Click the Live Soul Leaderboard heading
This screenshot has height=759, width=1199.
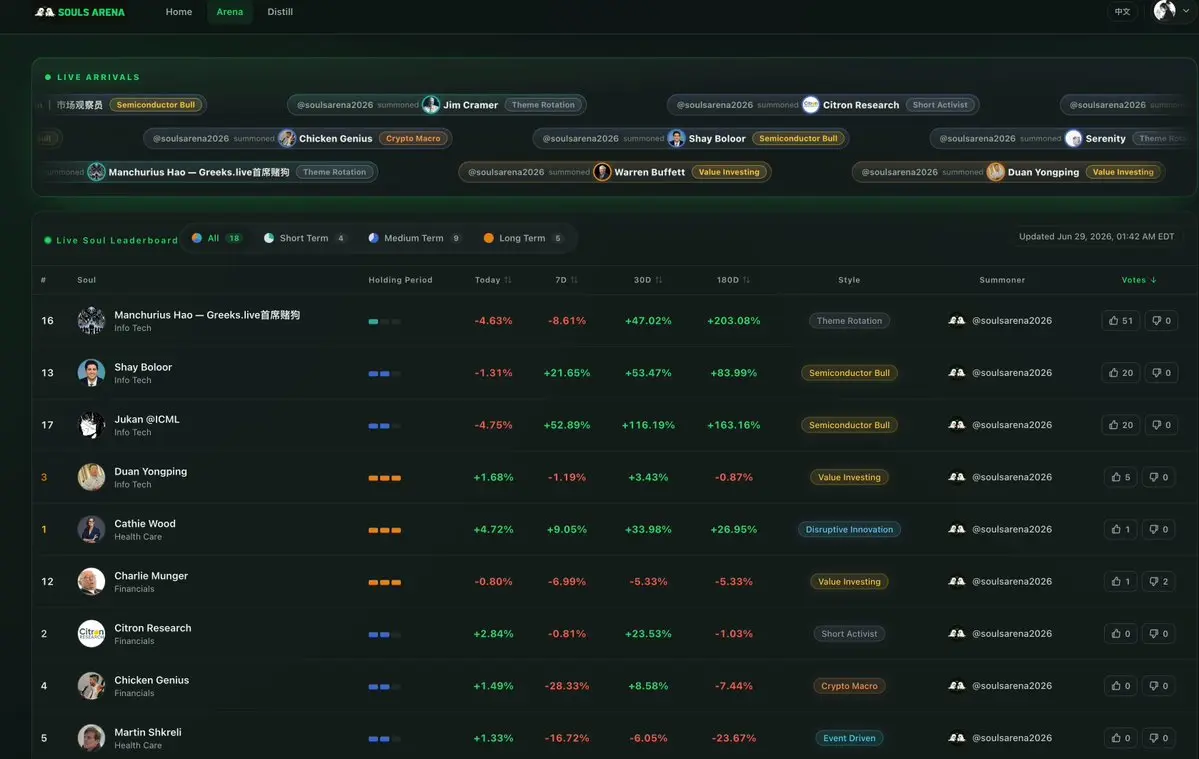click(117, 240)
